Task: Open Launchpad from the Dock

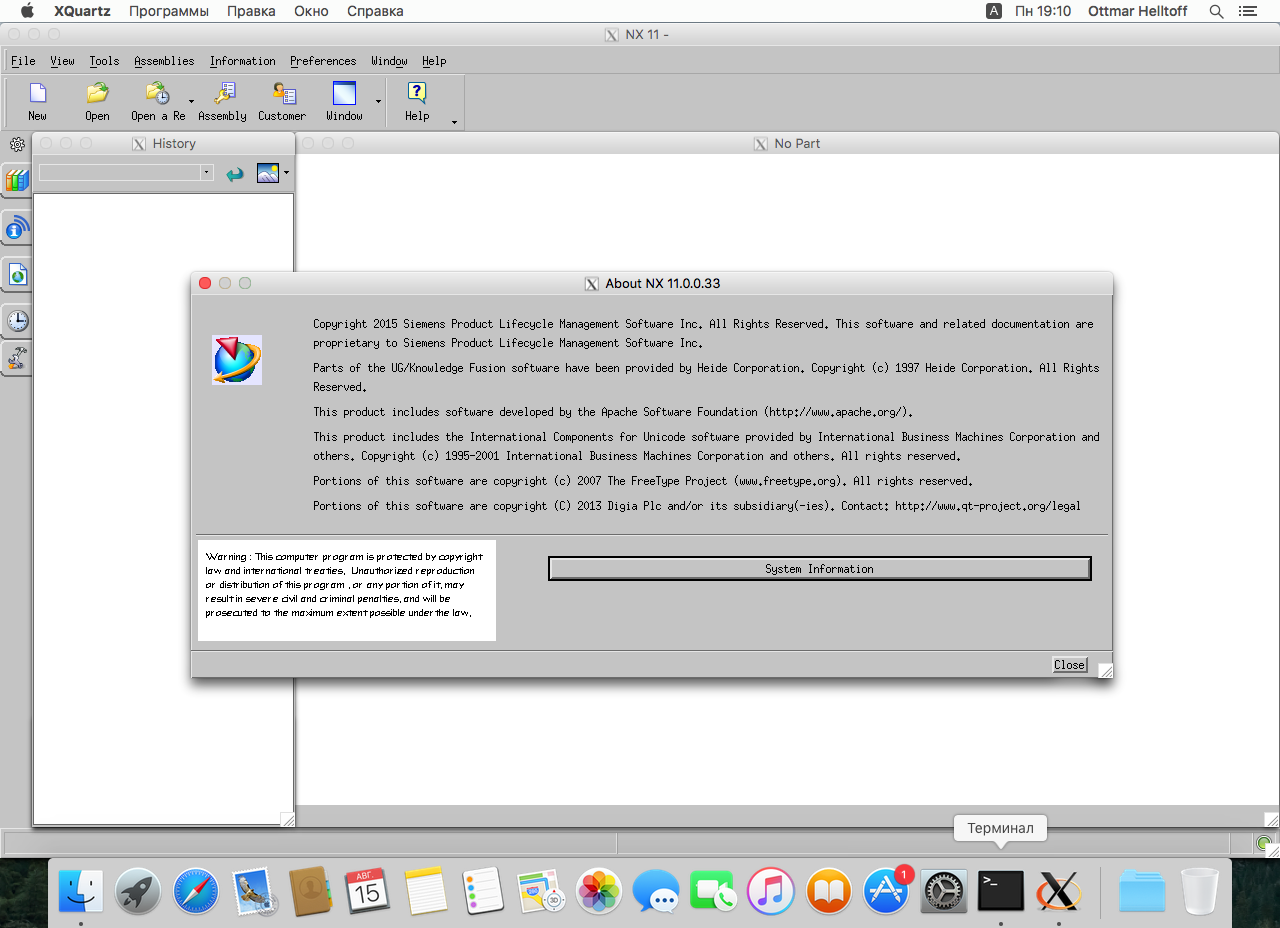Action: pos(138,889)
